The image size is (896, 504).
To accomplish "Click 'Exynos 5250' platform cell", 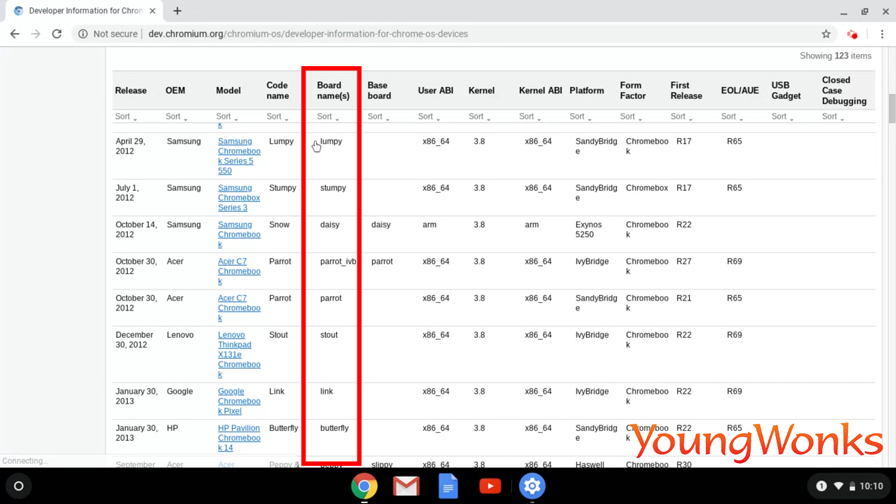I will point(589,230).
